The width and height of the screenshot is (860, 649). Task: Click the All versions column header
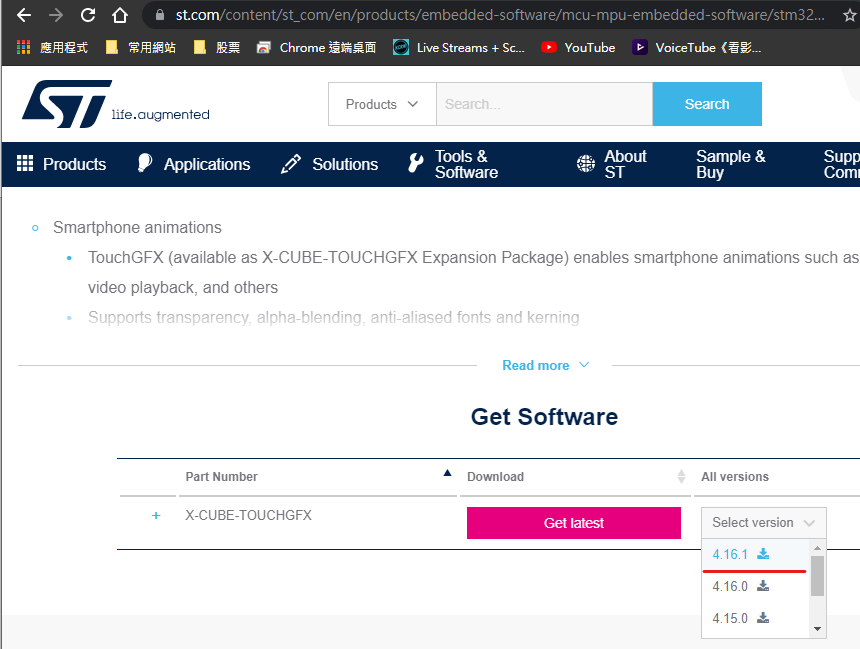tap(734, 477)
